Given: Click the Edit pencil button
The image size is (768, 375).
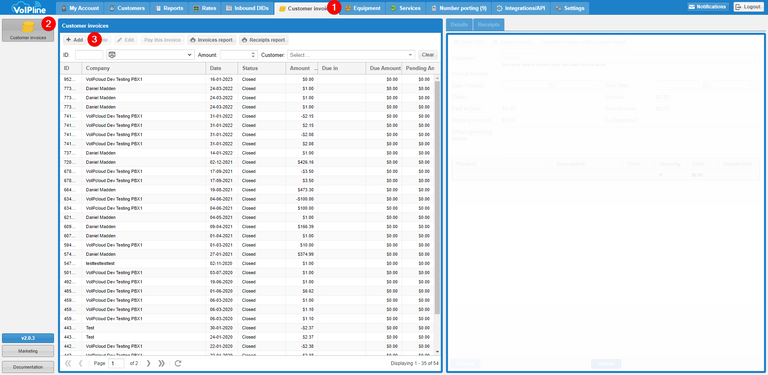Looking at the screenshot, I should coord(125,40).
